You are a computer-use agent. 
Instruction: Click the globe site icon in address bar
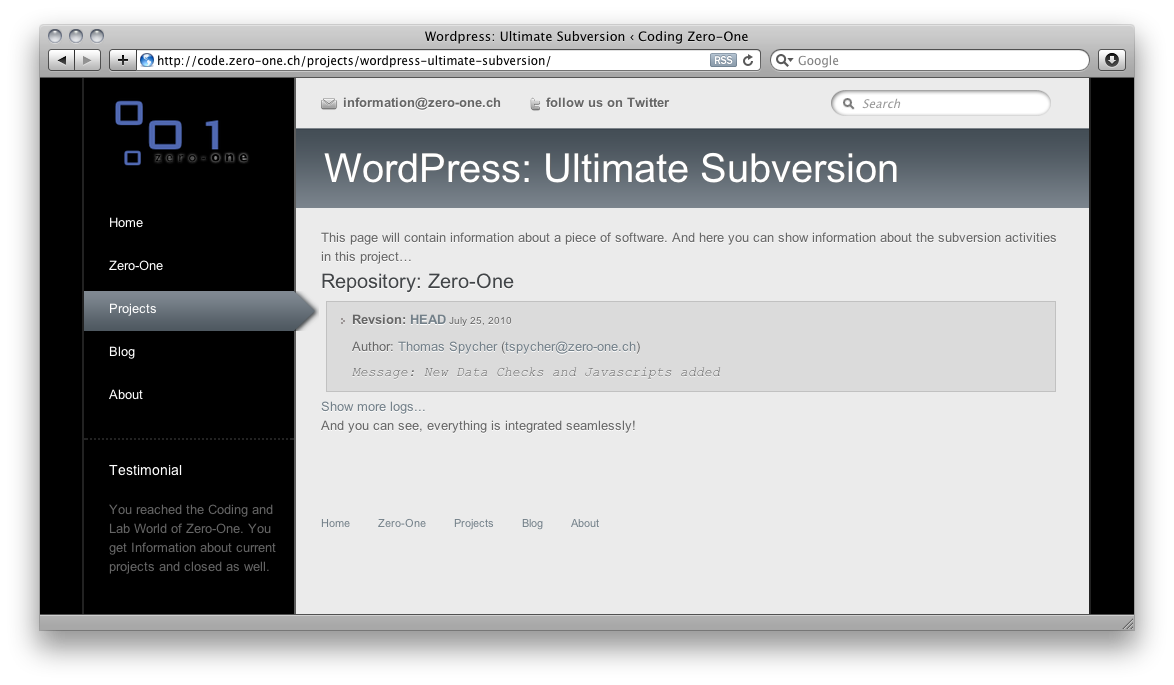pos(147,60)
